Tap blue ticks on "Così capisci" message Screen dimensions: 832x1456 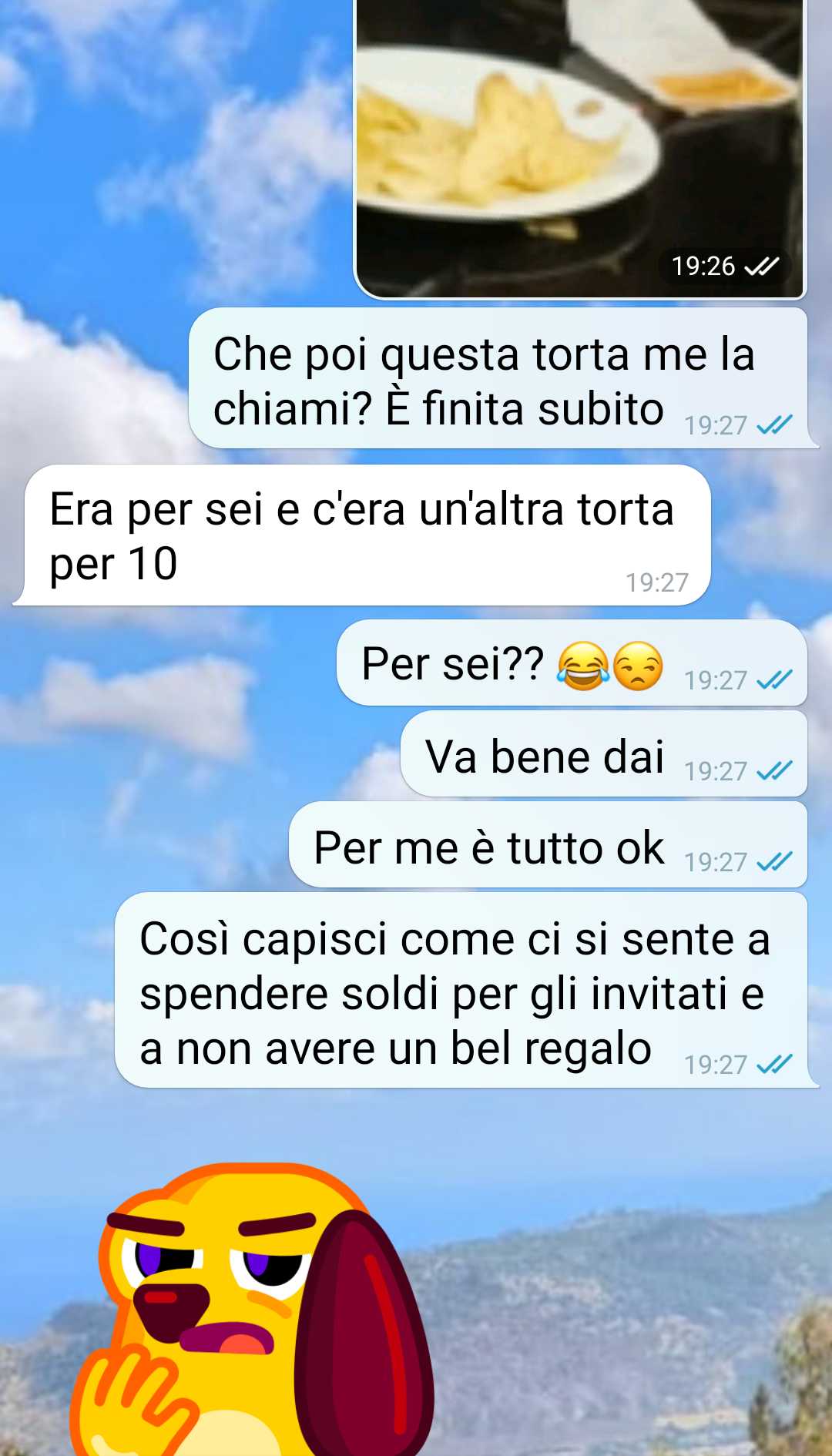pyautogui.click(x=774, y=1064)
